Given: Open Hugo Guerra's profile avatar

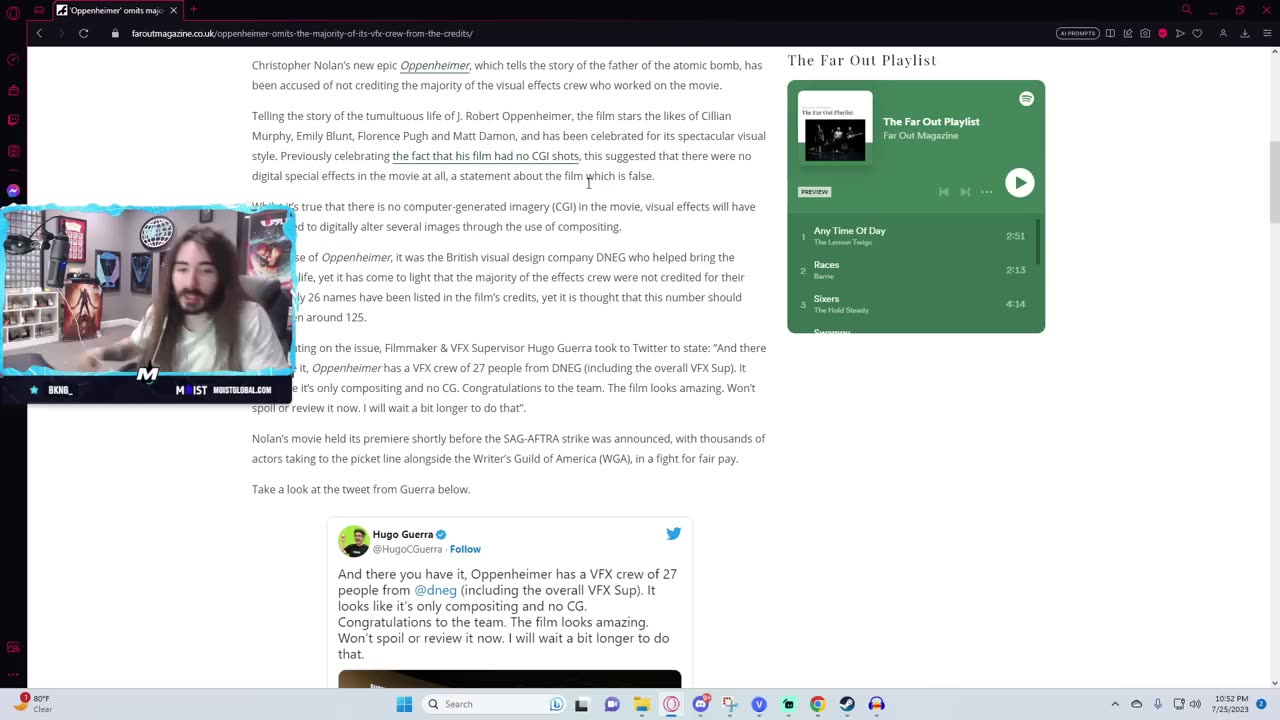Looking at the screenshot, I should (x=353, y=541).
